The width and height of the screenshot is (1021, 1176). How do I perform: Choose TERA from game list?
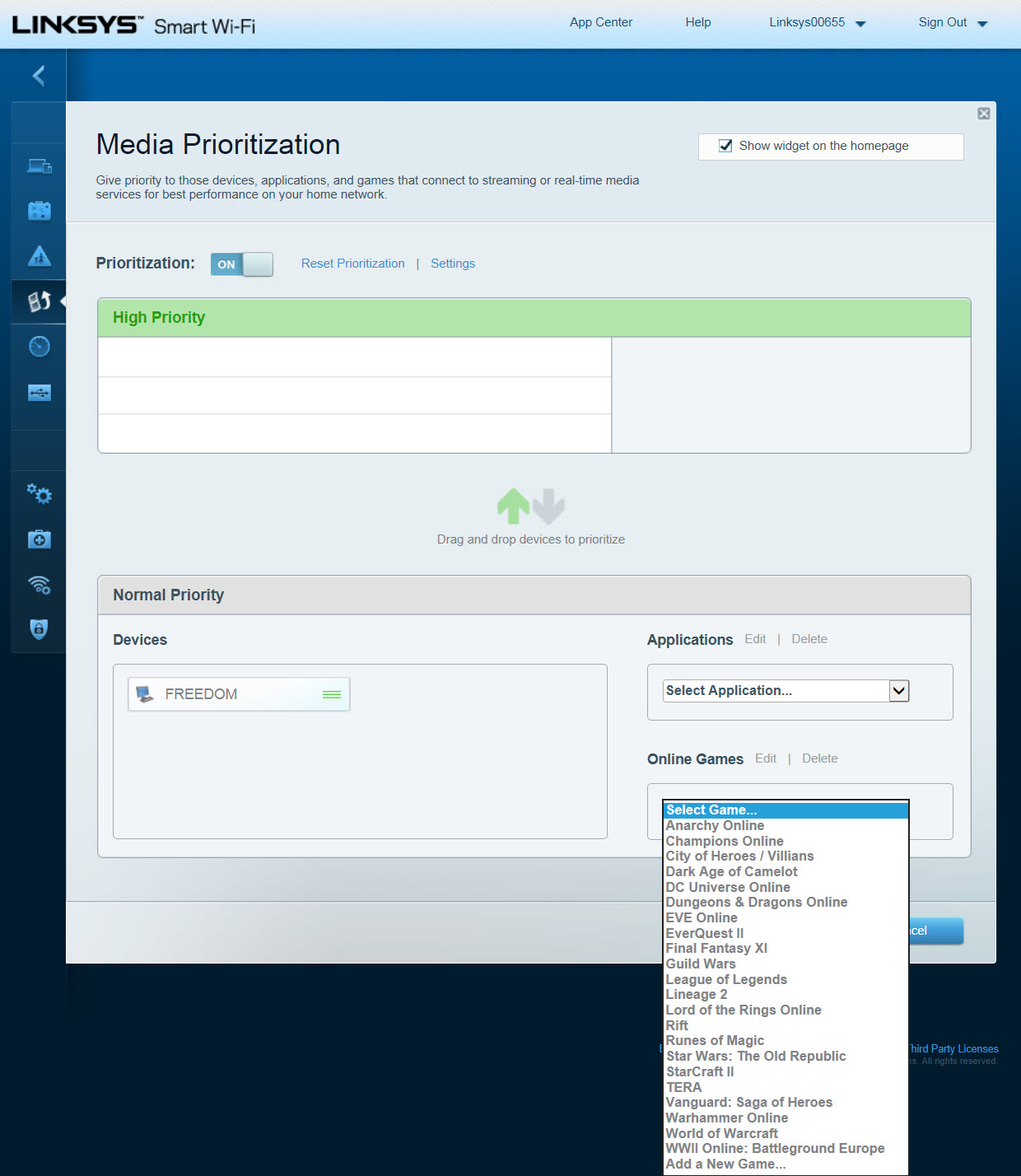(786, 1087)
